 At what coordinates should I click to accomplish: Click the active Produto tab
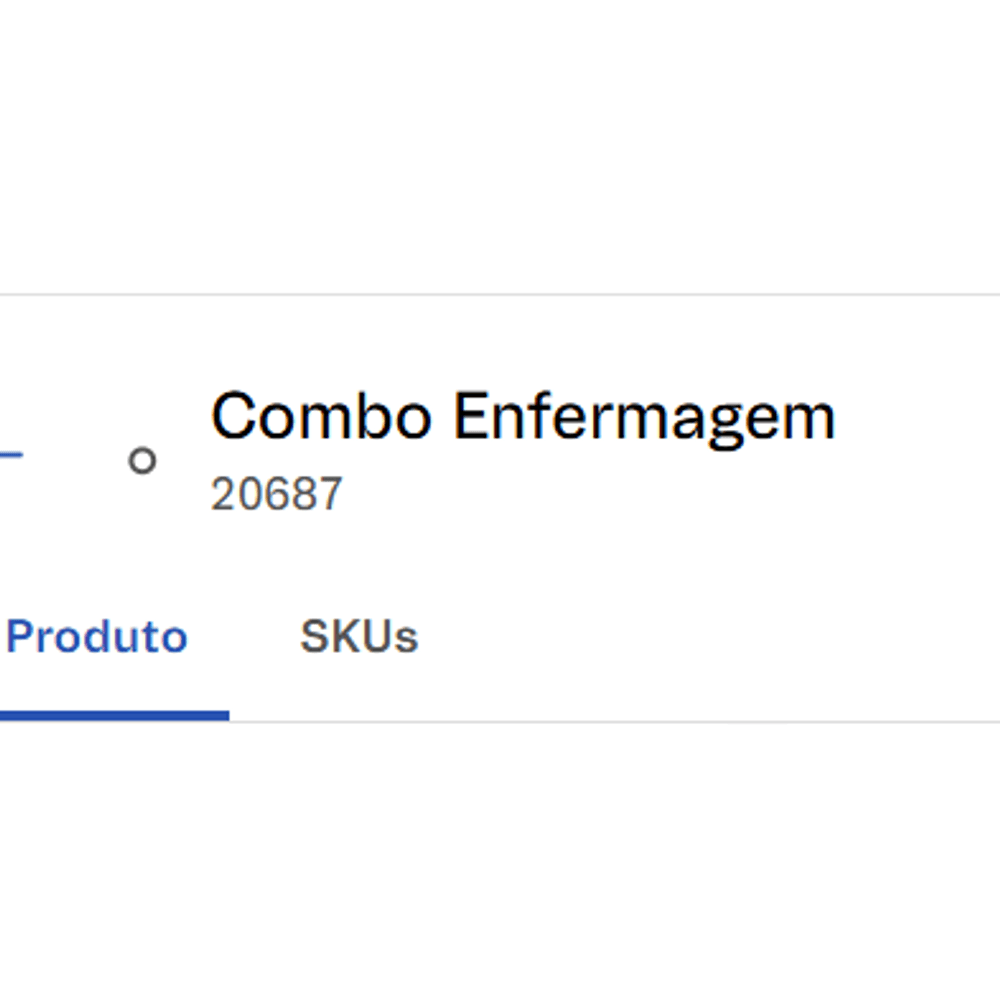pyautogui.click(x=97, y=637)
